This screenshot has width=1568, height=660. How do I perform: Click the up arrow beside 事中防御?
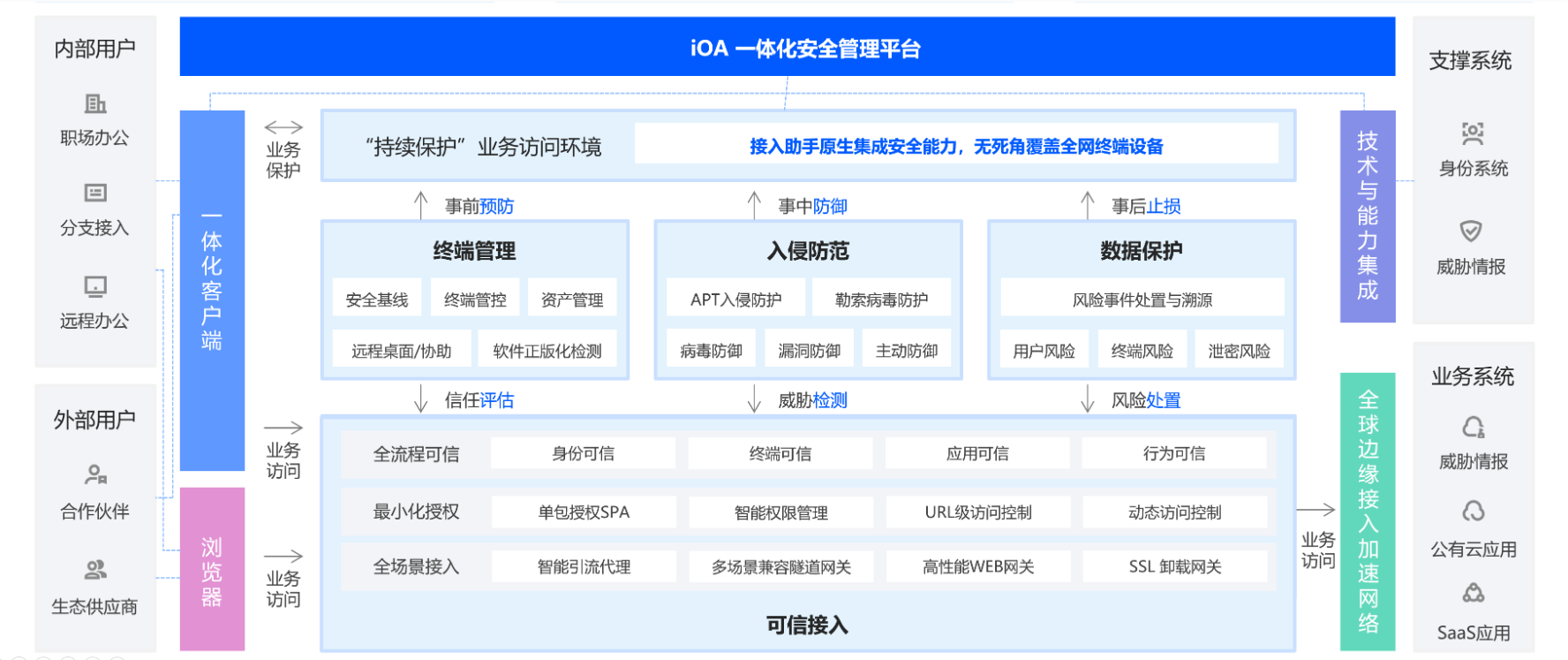pyautogui.click(x=754, y=205)
